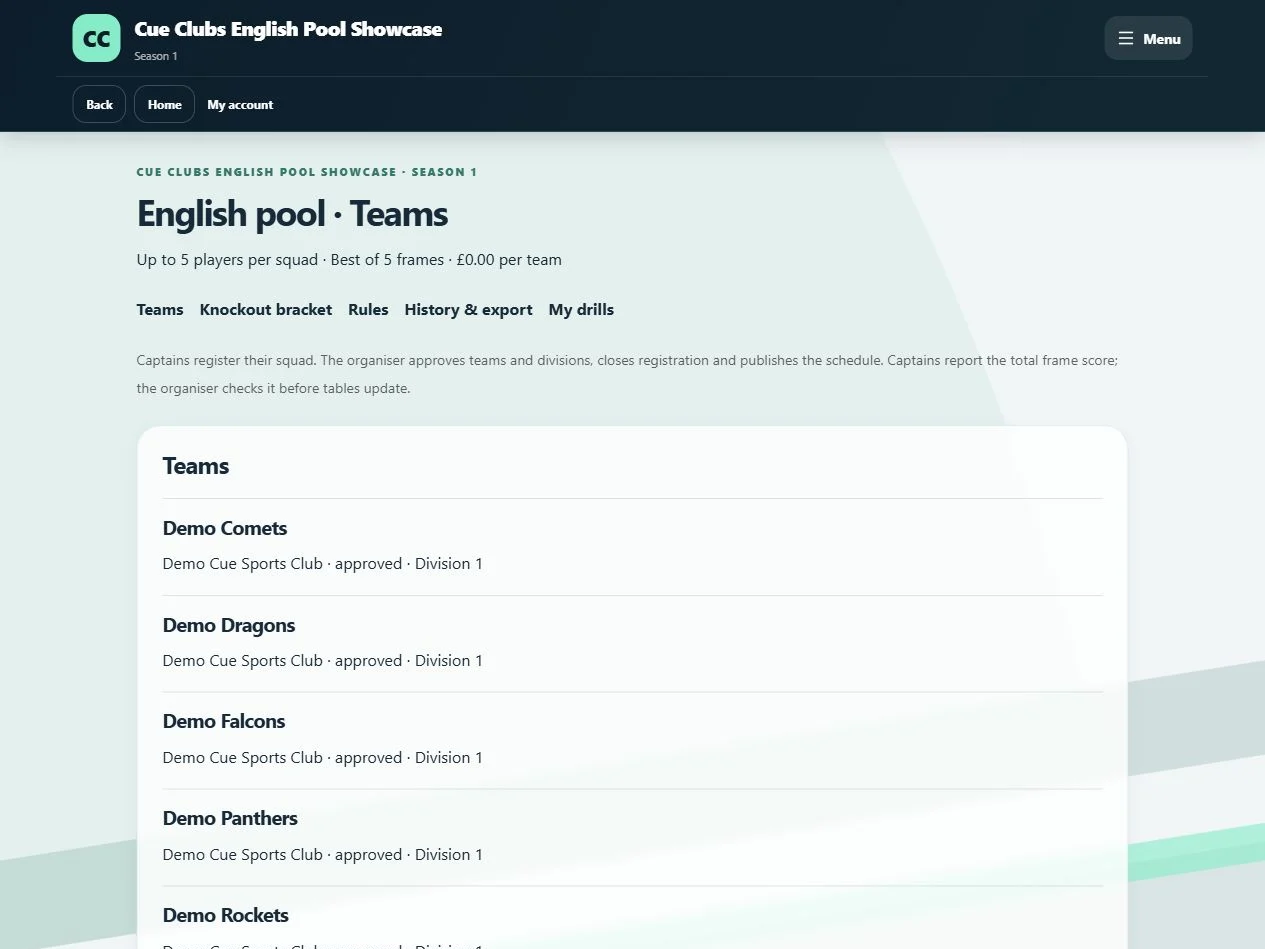Open the History & export tab
1265x949 pixels.
pos(468,310)
